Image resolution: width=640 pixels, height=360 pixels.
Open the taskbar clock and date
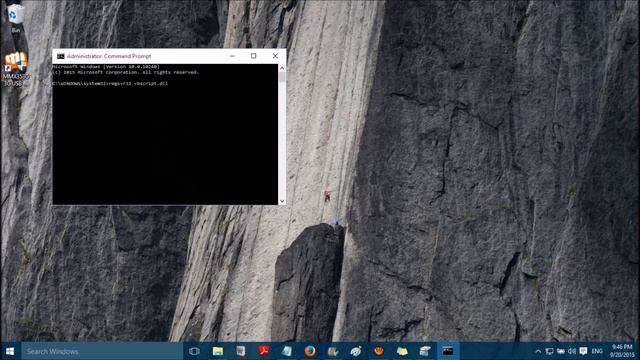point(622,351)
